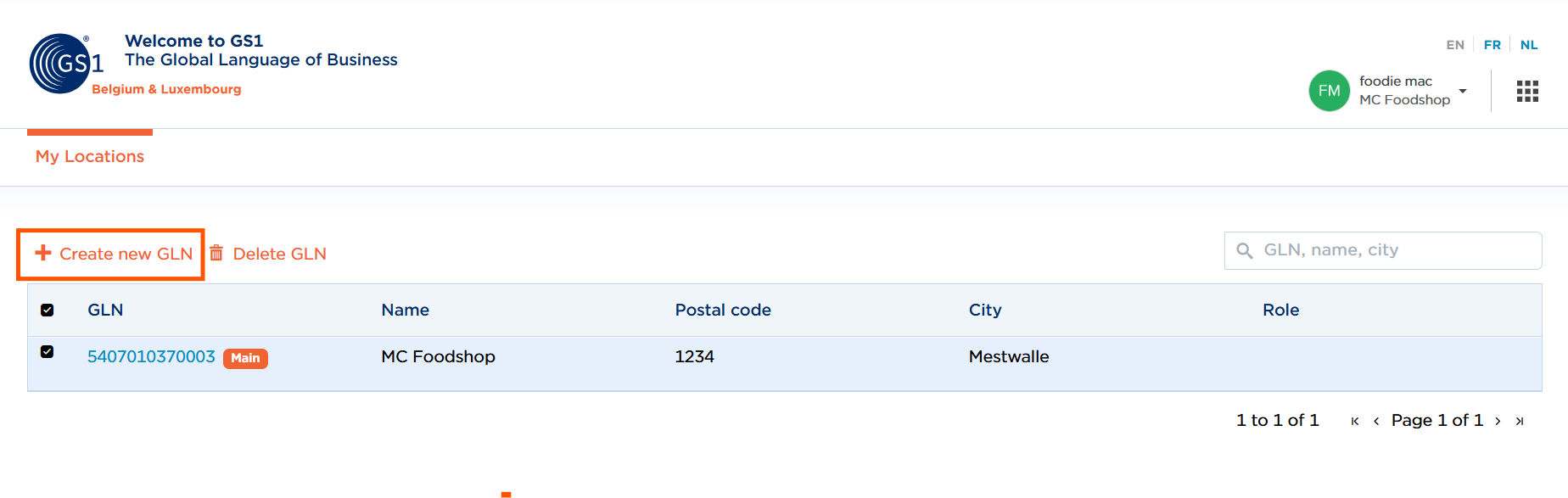The height and width of the screenshot is (498, 1568).
Task: Go to next page arrow
Action: (1498, 421)
